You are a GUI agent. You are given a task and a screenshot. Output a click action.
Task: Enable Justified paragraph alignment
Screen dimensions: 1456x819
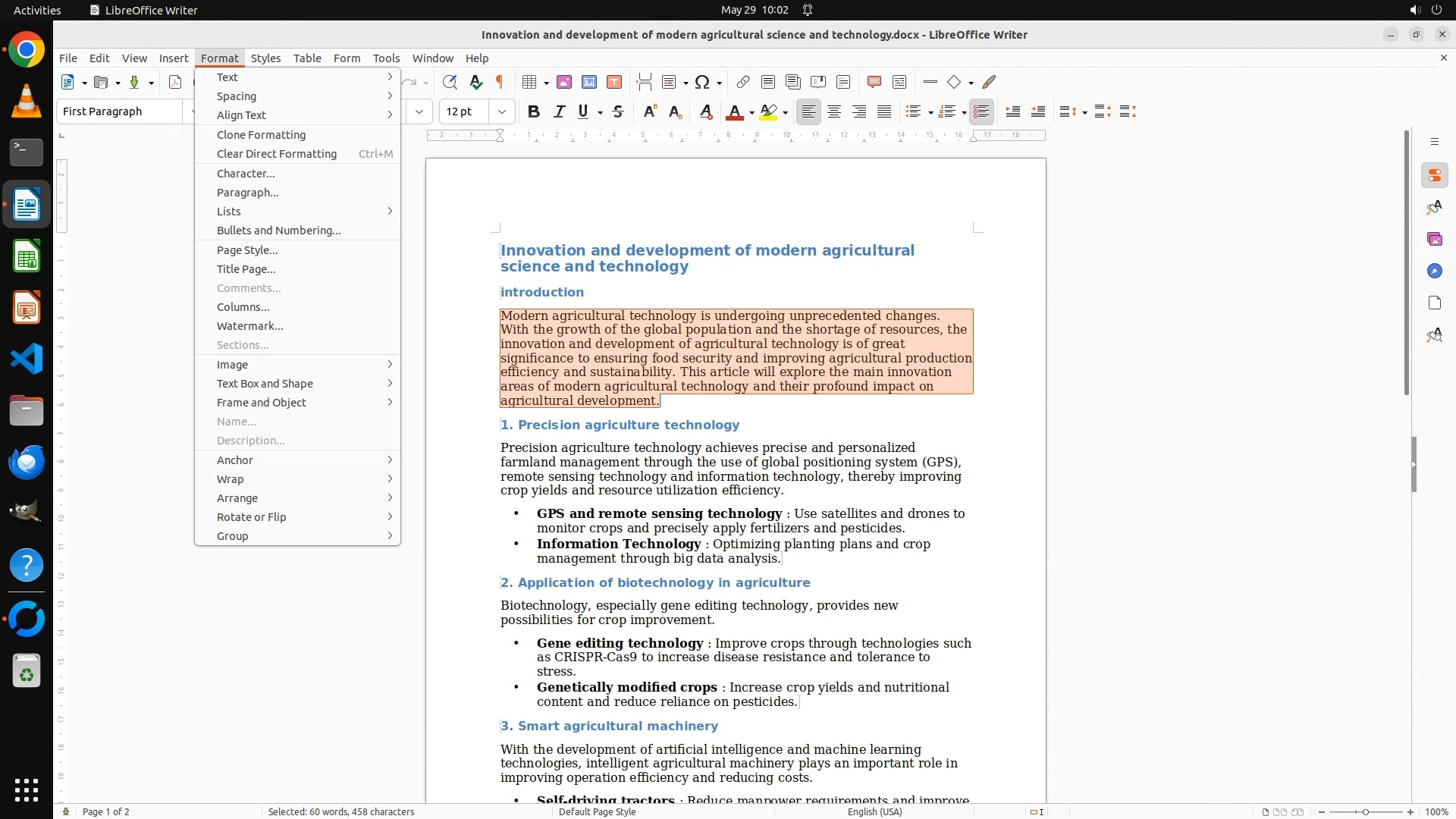884,111
